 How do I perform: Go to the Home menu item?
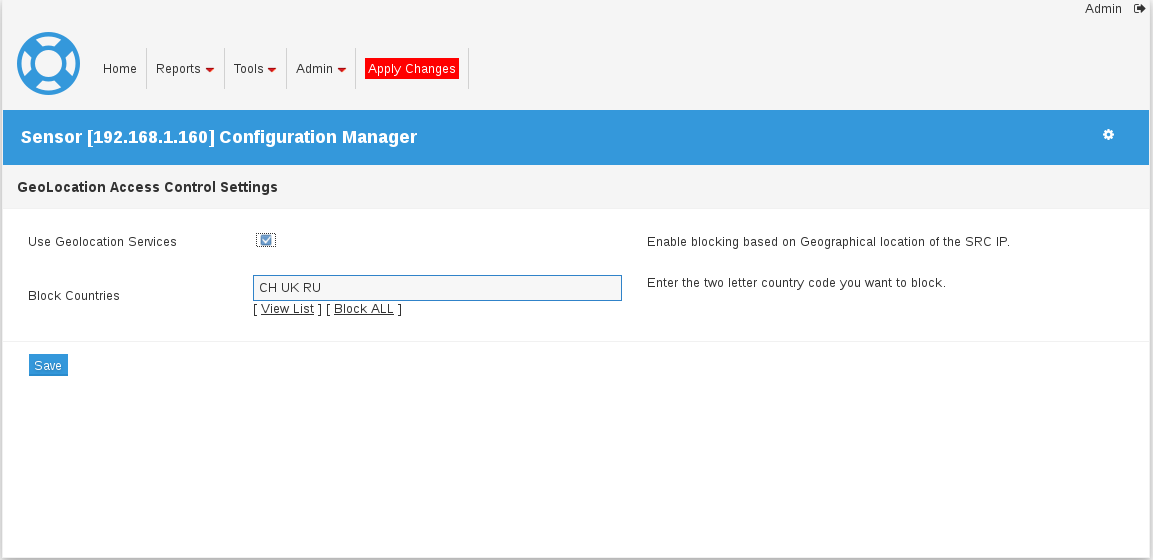click(x=120, y=68)
